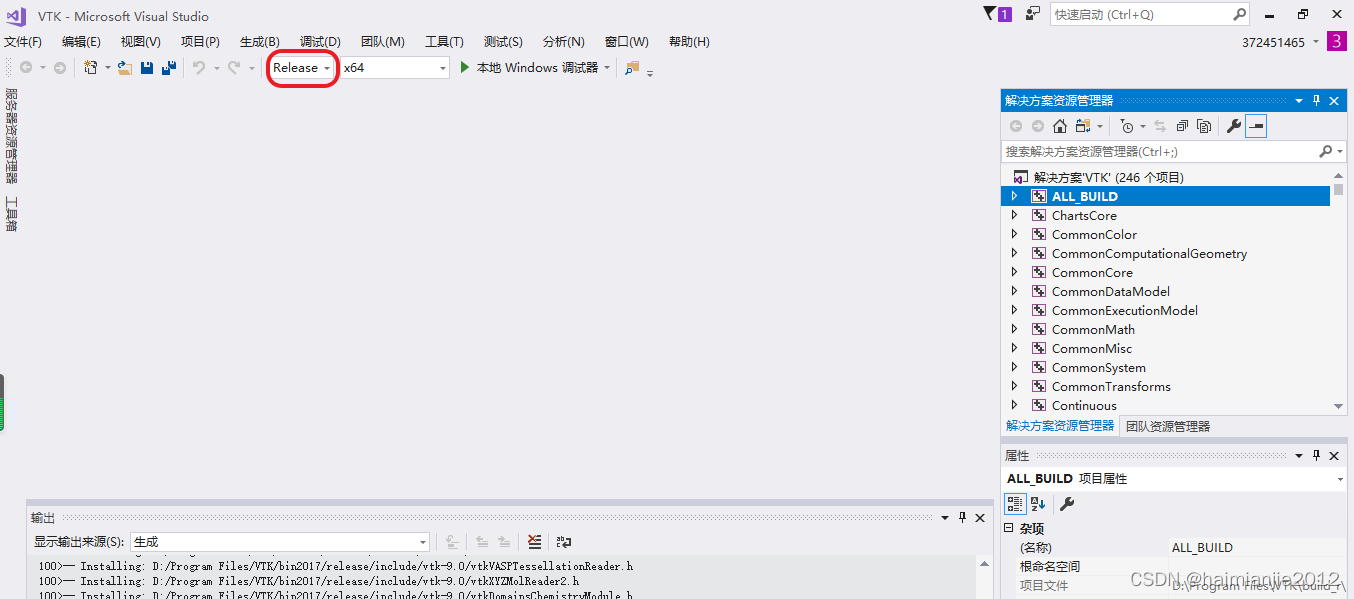
Task: Open the 生成(B) menu
Action: [260, 42]
